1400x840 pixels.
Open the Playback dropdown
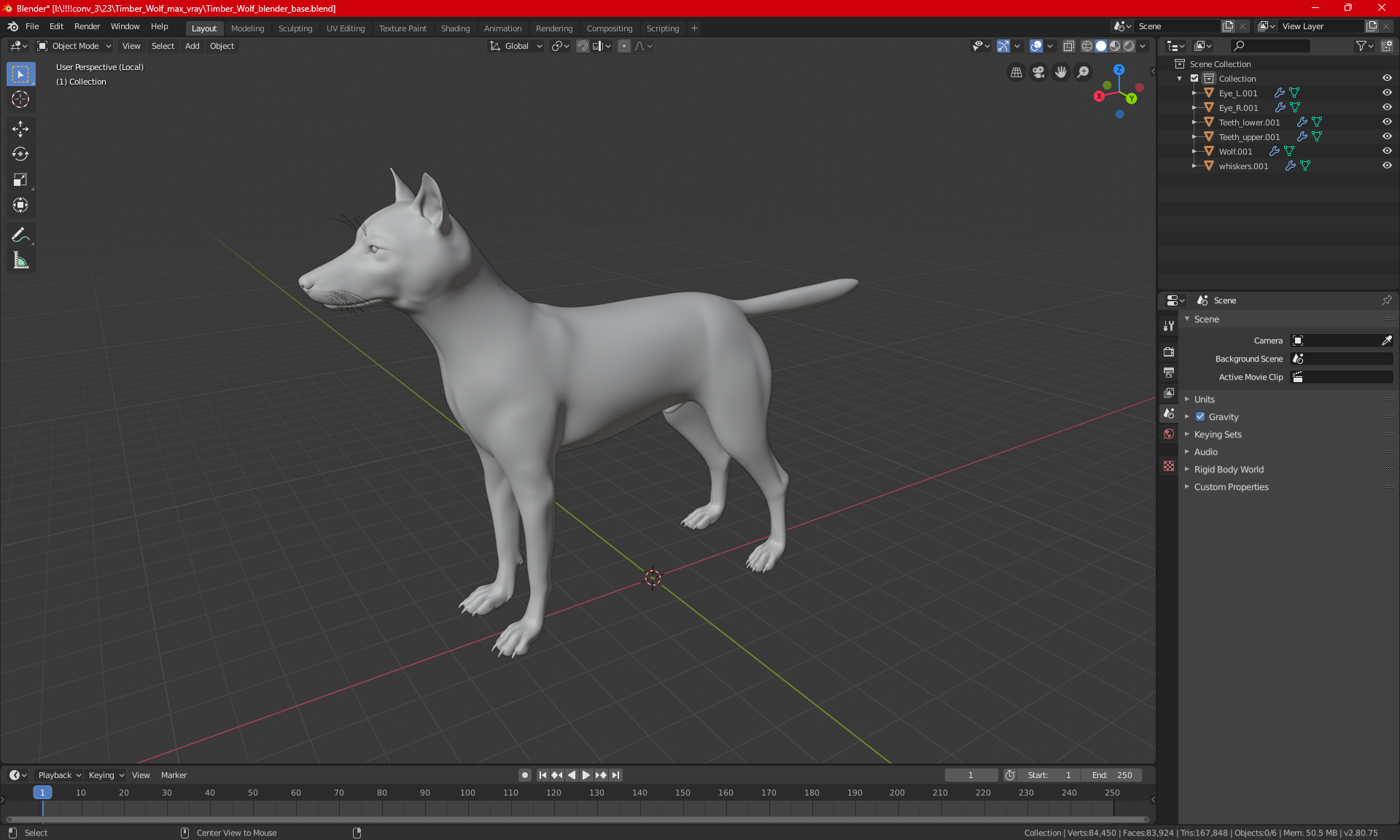coord(60,775)
